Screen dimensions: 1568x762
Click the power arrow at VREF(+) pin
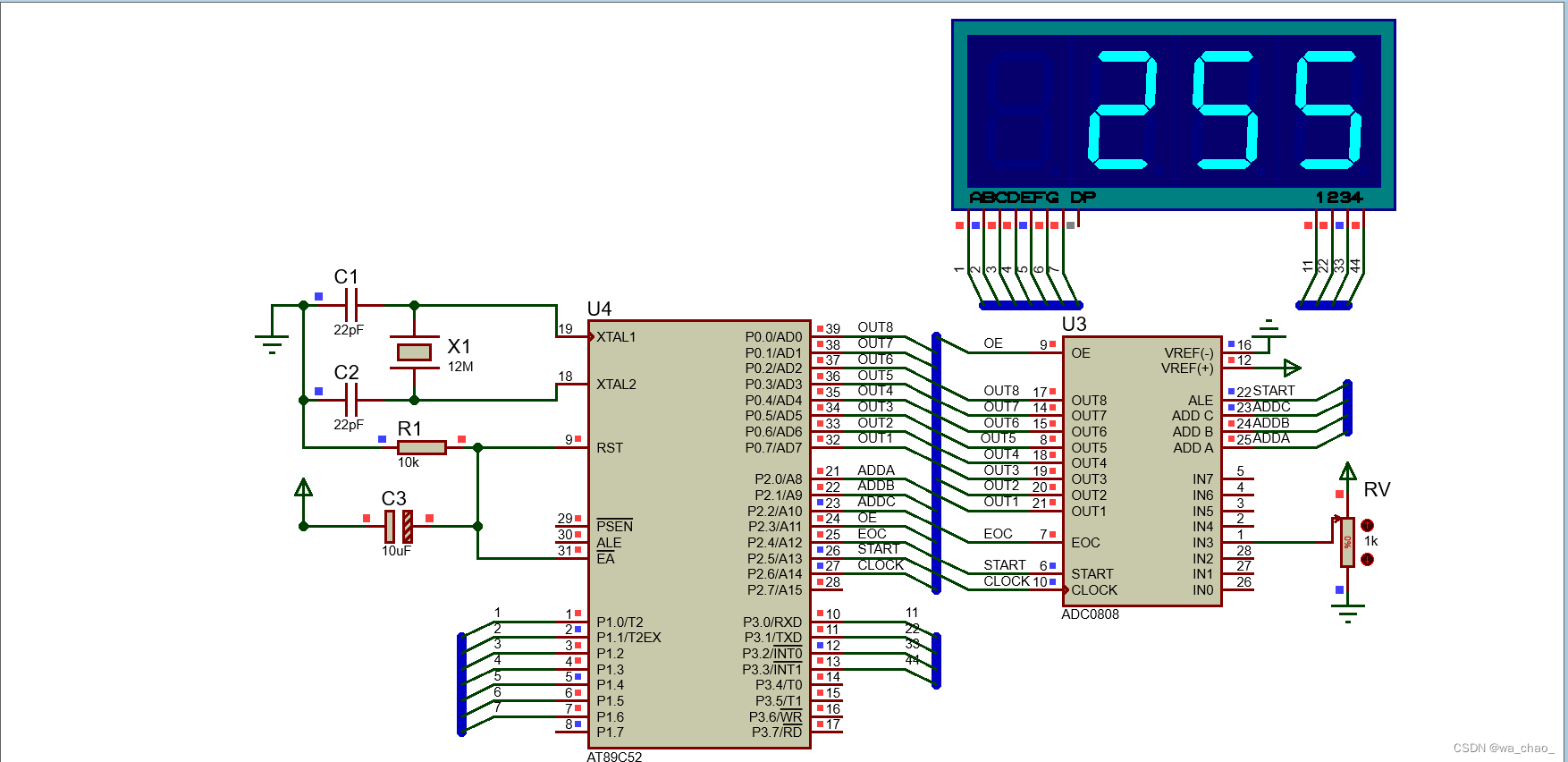[x=1292, y=368]
